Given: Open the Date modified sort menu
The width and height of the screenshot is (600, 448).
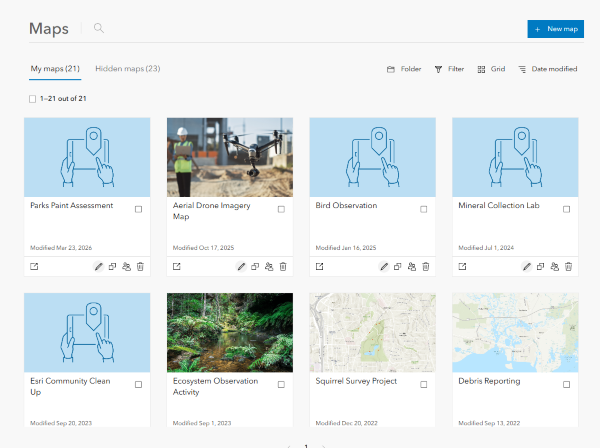Looking at the screenshot, I should click(x=548, y=69).
